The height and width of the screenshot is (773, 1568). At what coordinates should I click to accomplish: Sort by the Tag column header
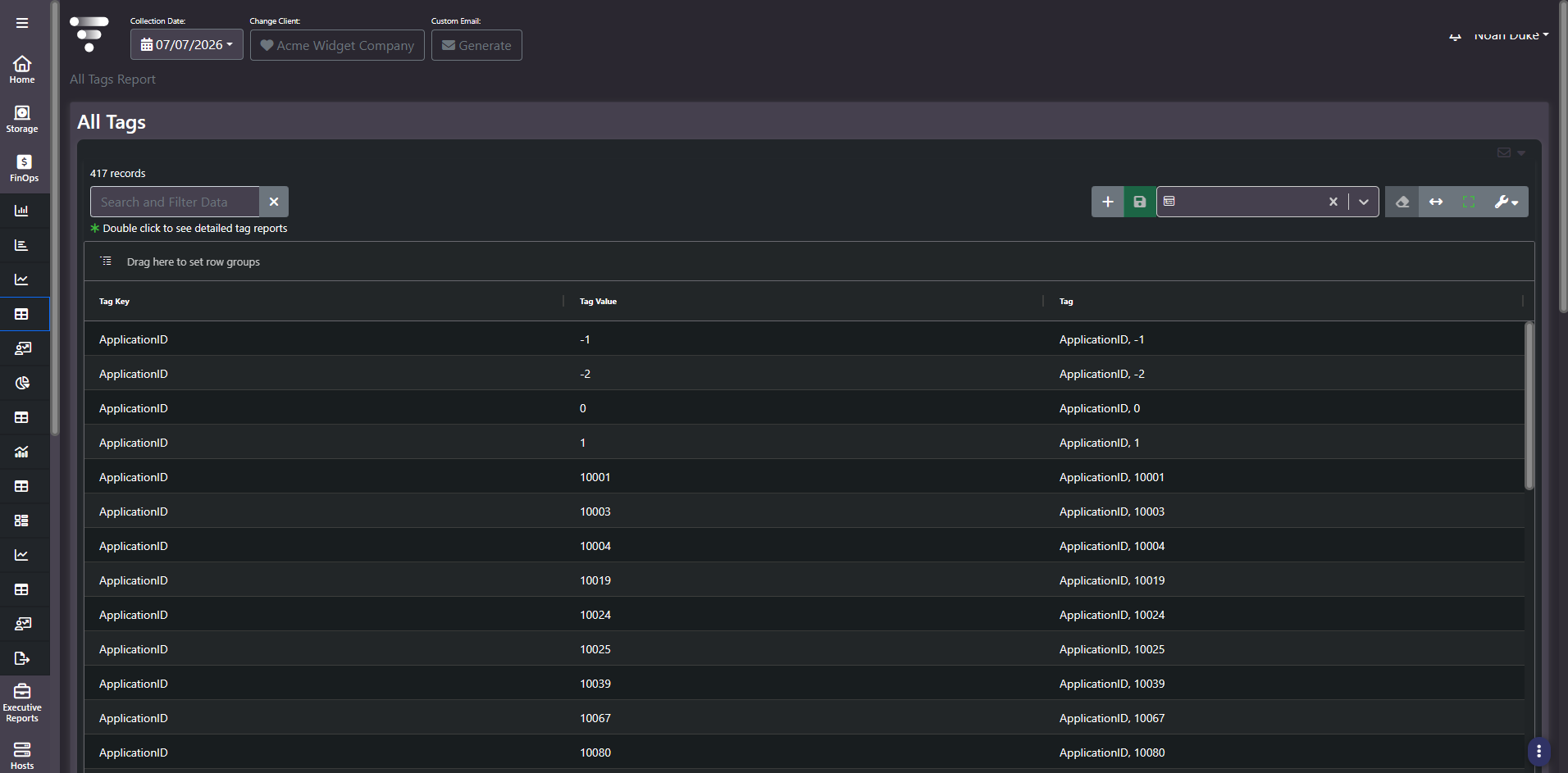click(1066, 302)
